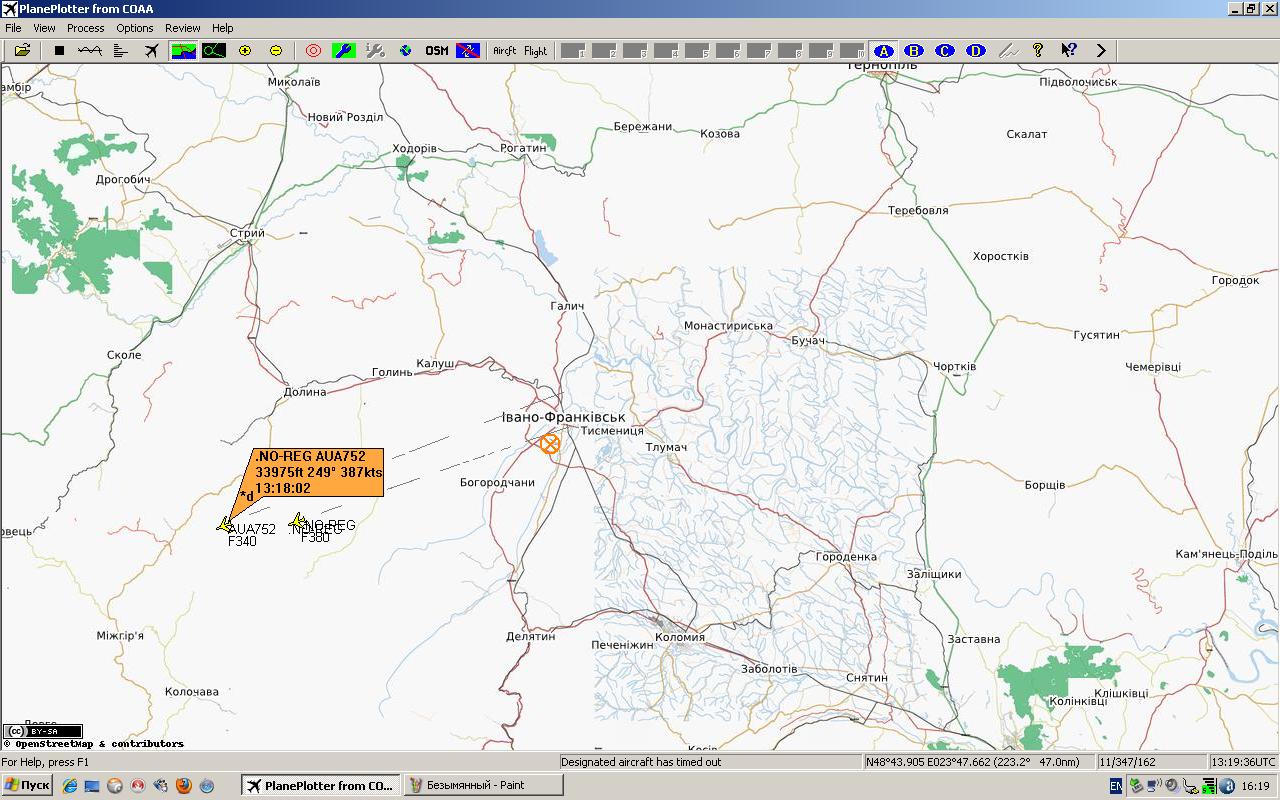1280x800 pixels.
Task: Open the Help menu
Action: [223, 28]
